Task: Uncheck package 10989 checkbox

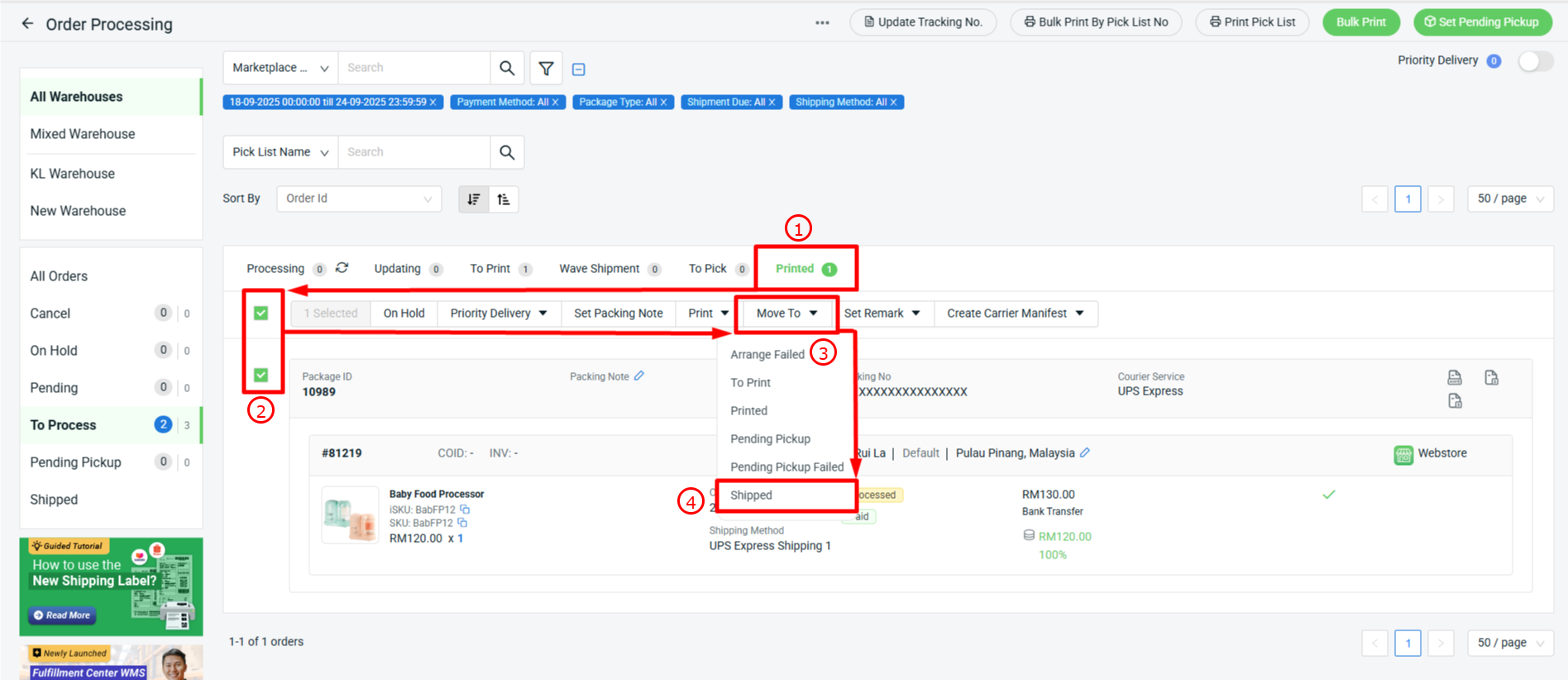Action: pos(261,375)
